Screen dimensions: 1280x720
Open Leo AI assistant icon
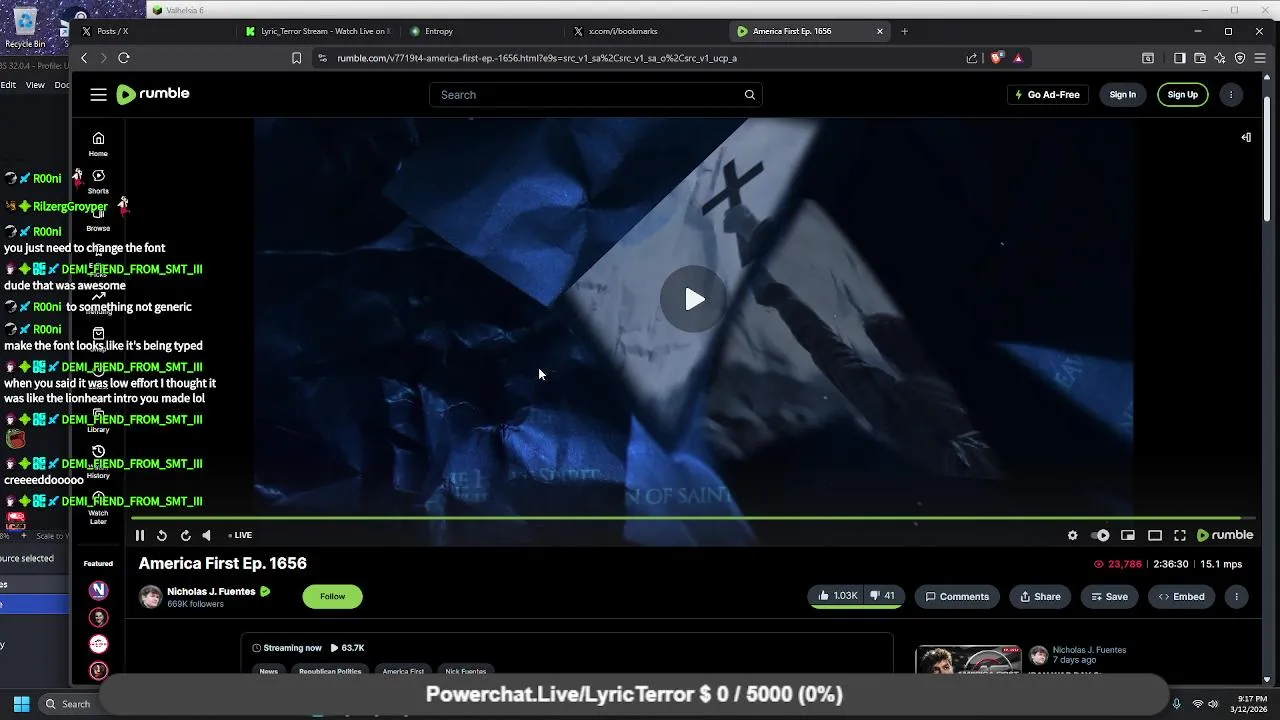pos(1219,58)
